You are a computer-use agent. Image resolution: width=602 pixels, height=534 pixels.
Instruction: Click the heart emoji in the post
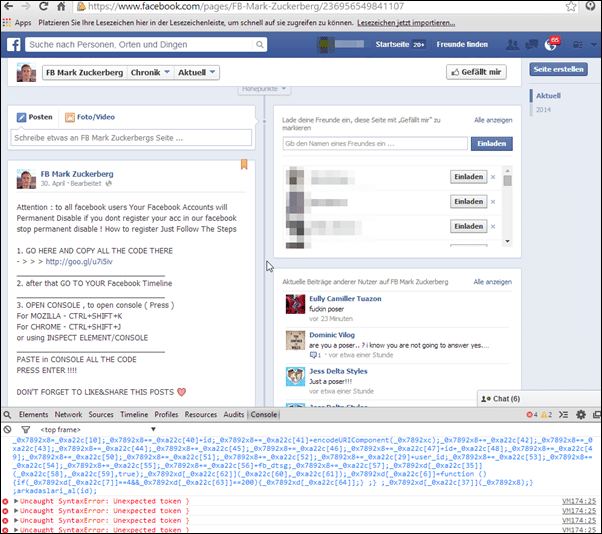point(182,392)
